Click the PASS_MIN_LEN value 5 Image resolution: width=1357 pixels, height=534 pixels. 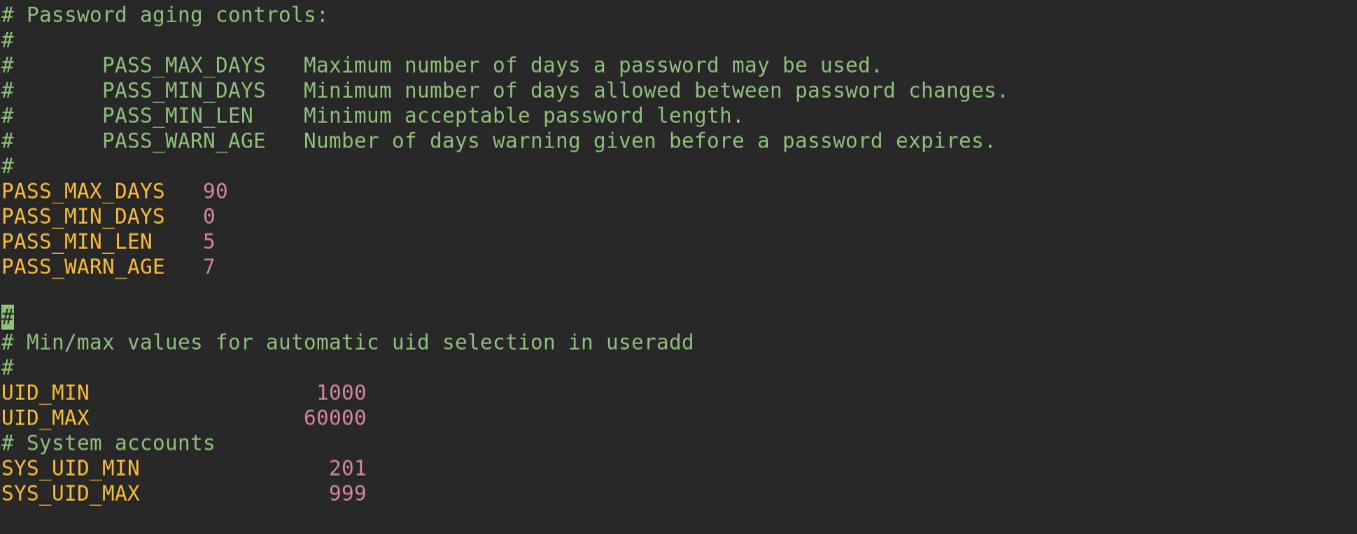(209, 241)
